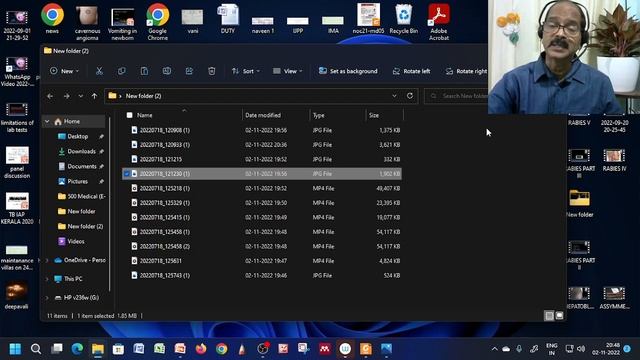640x360 pixels.
Task: Open the New dropdown menu
Action: coord(64,71)
